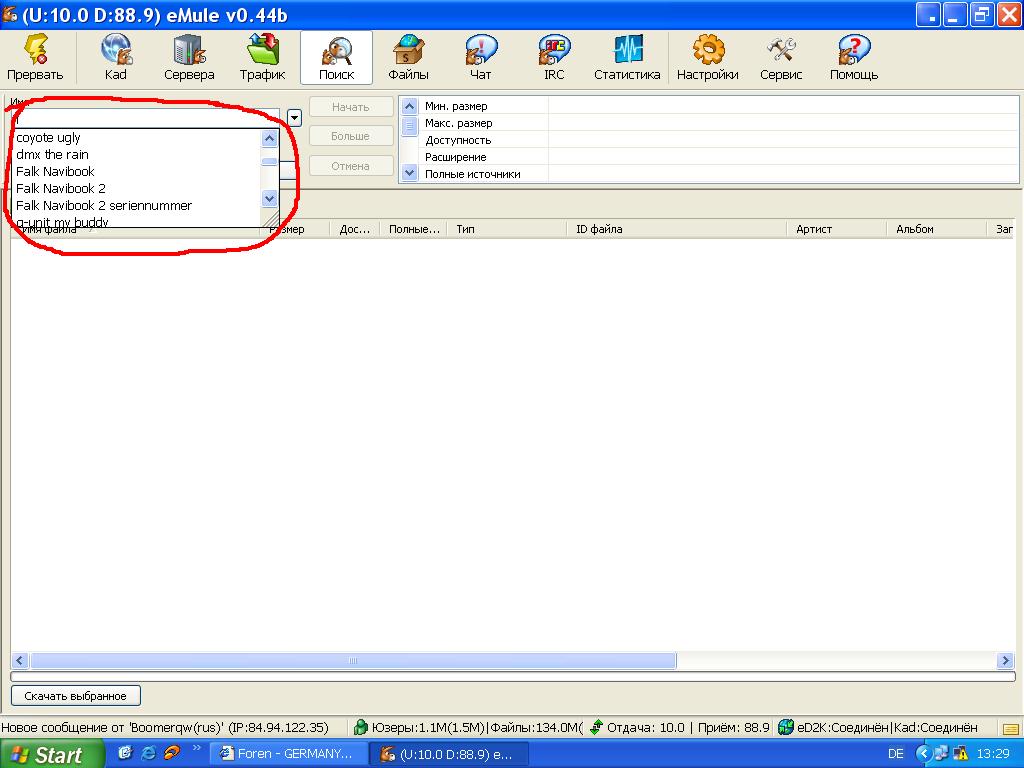Click the Windows Start button
1024x768 pixels.
pyautogui.click(x=50, y=754)
